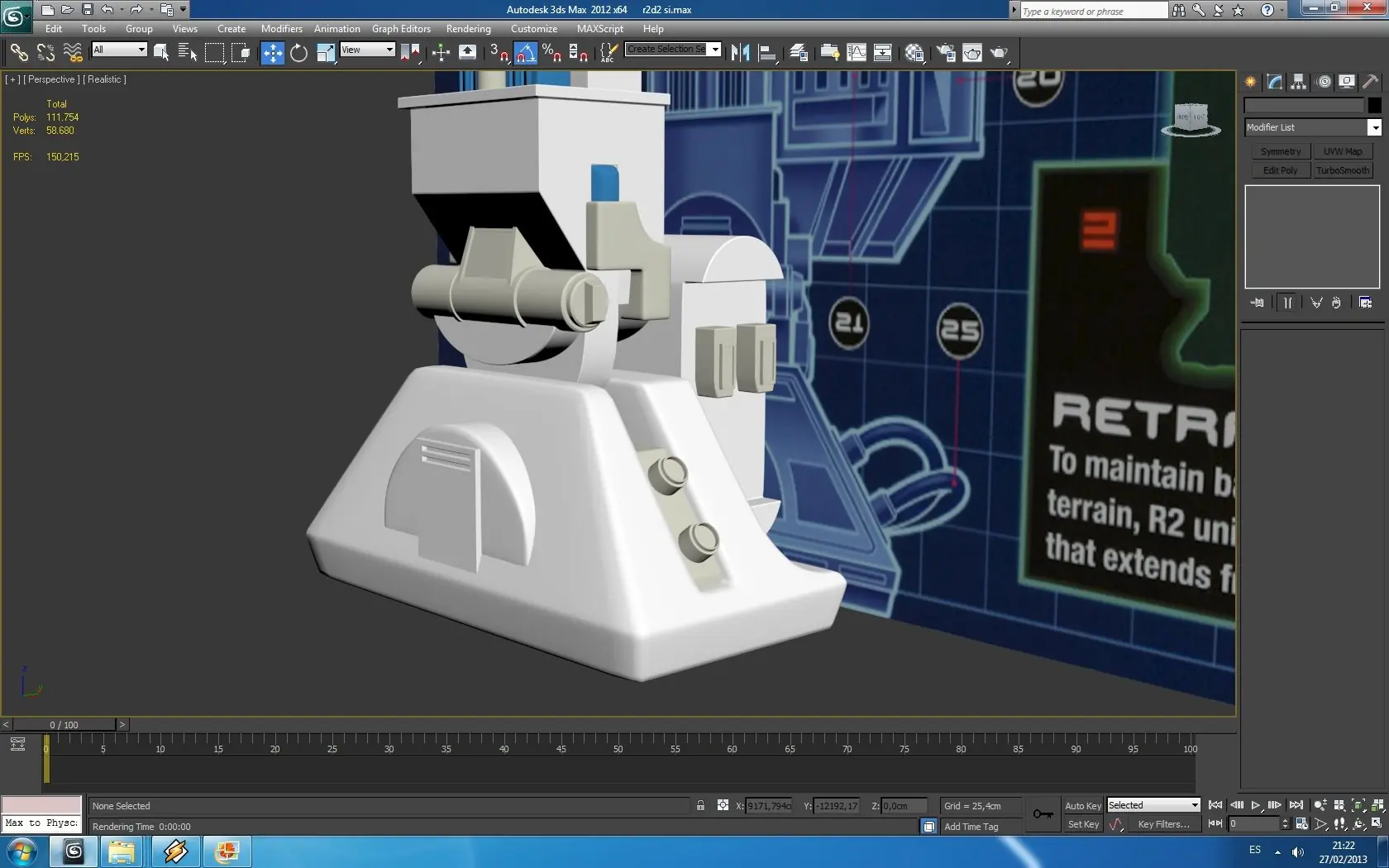Activate the Select Object tool

[161, 53]
